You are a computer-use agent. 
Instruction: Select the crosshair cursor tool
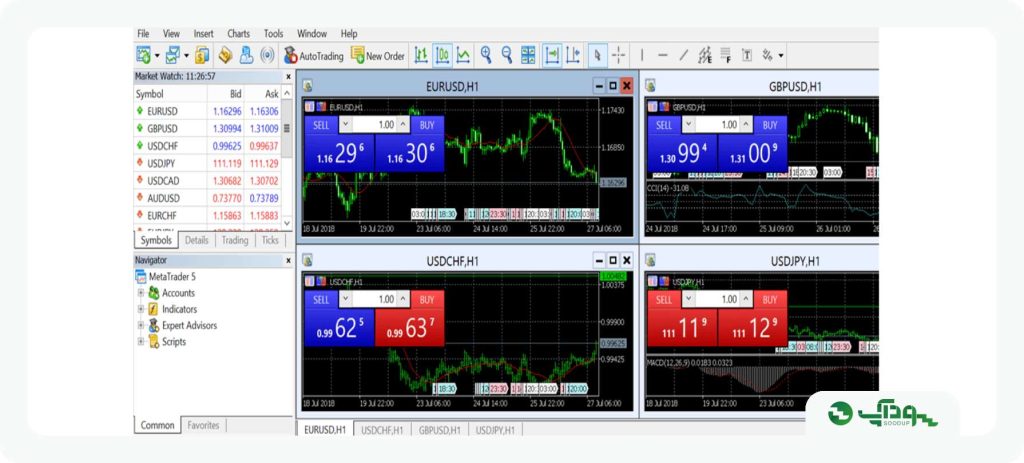coord(618,56)
